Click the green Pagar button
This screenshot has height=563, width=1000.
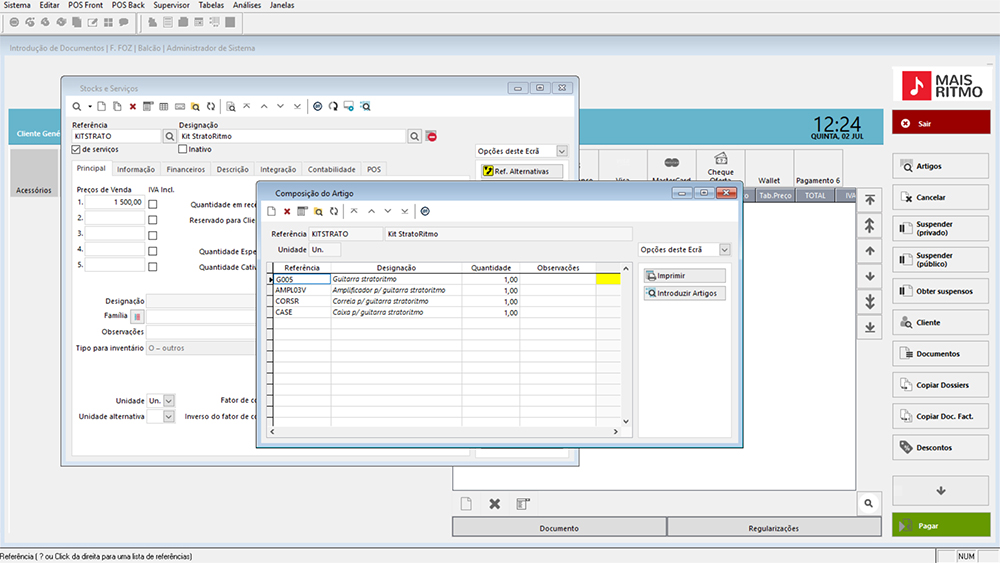941,525
